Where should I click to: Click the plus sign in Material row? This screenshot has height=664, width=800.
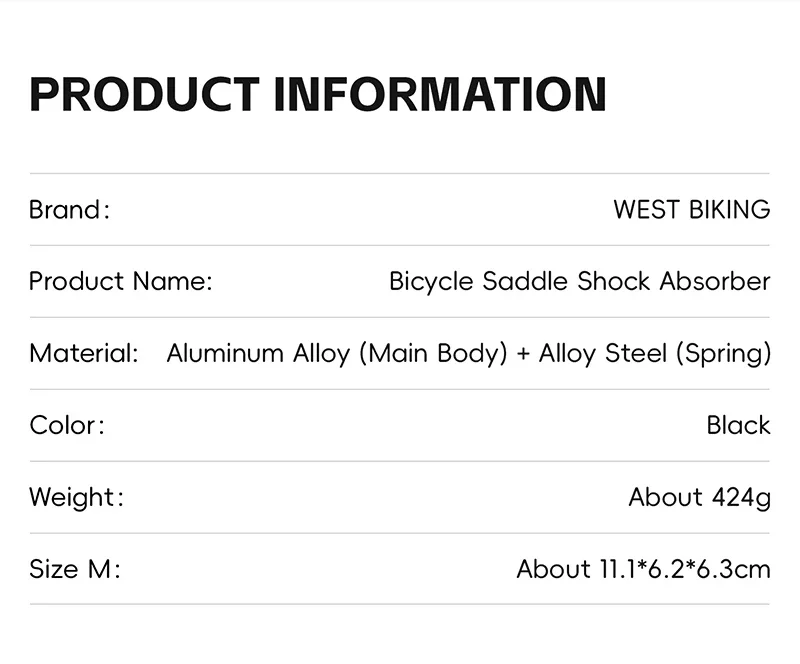click(x=523, y=354)
